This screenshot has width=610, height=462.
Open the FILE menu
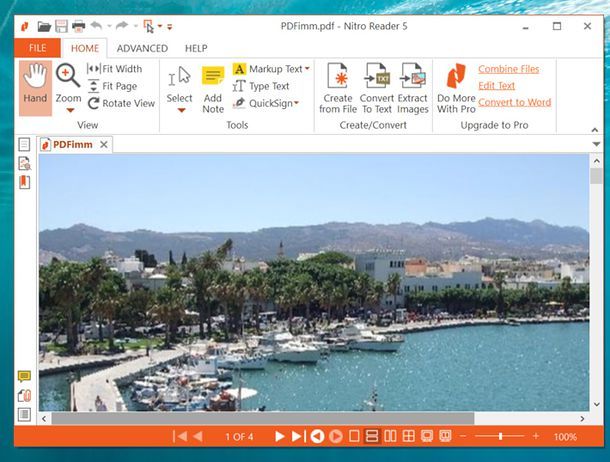pos(37,48)
